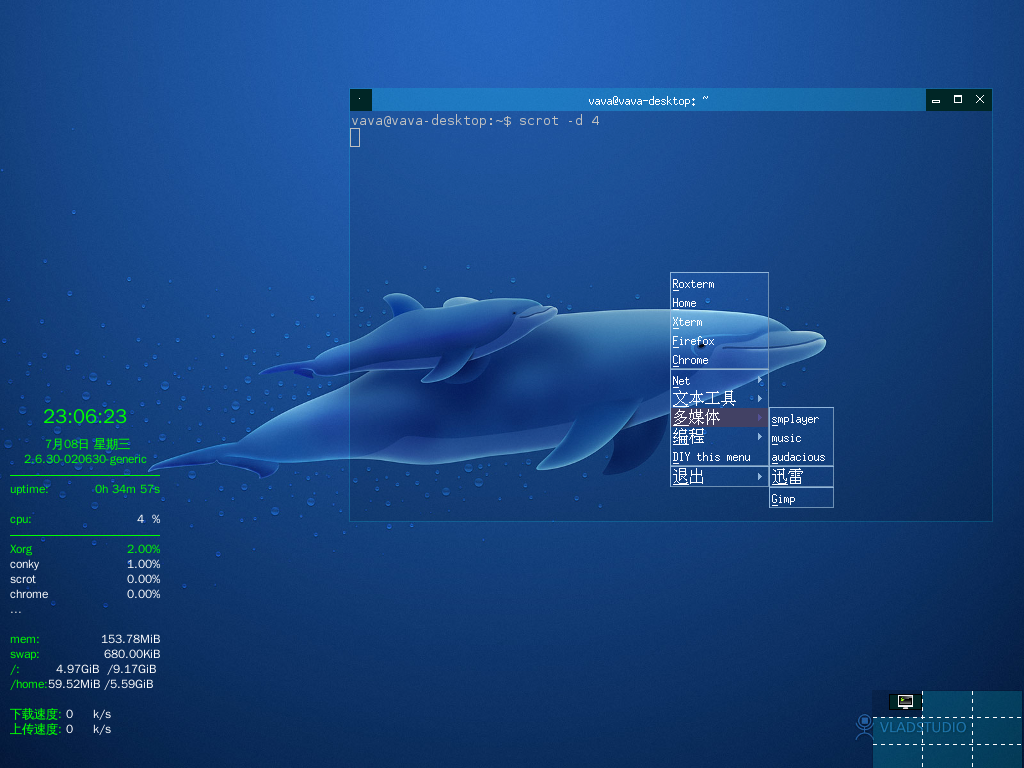Expand the 编程 submenu arrow
The image size is (1024, 768).
tap(760, 436)
